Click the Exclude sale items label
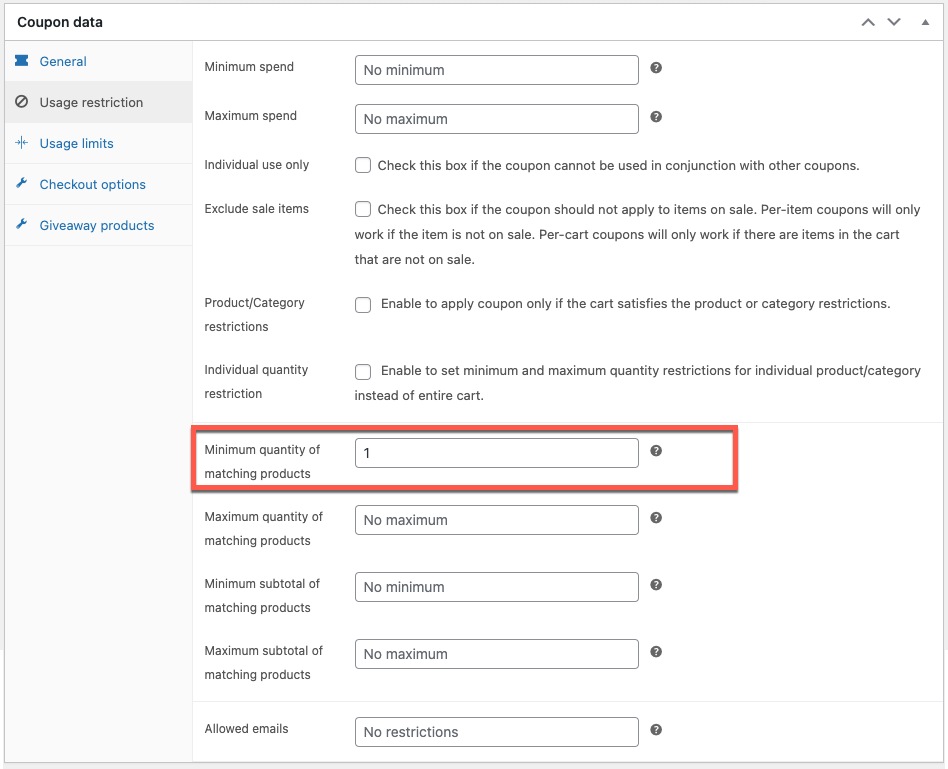 pyautogui.click(x=256, y=209)
